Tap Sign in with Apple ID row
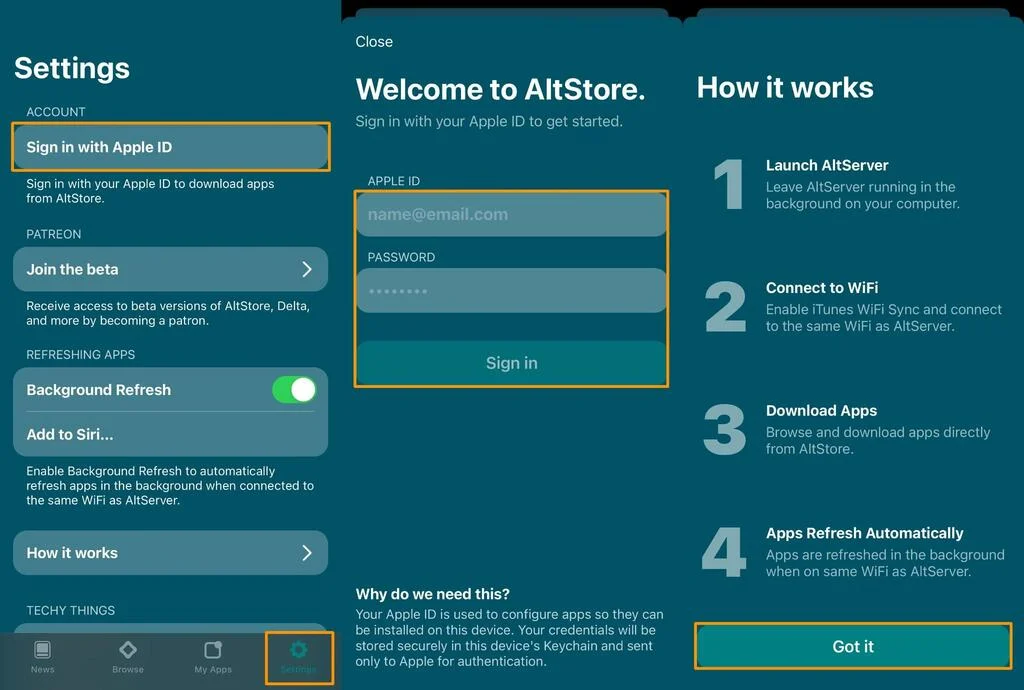 pyautogui.click(x=170, y=147)
